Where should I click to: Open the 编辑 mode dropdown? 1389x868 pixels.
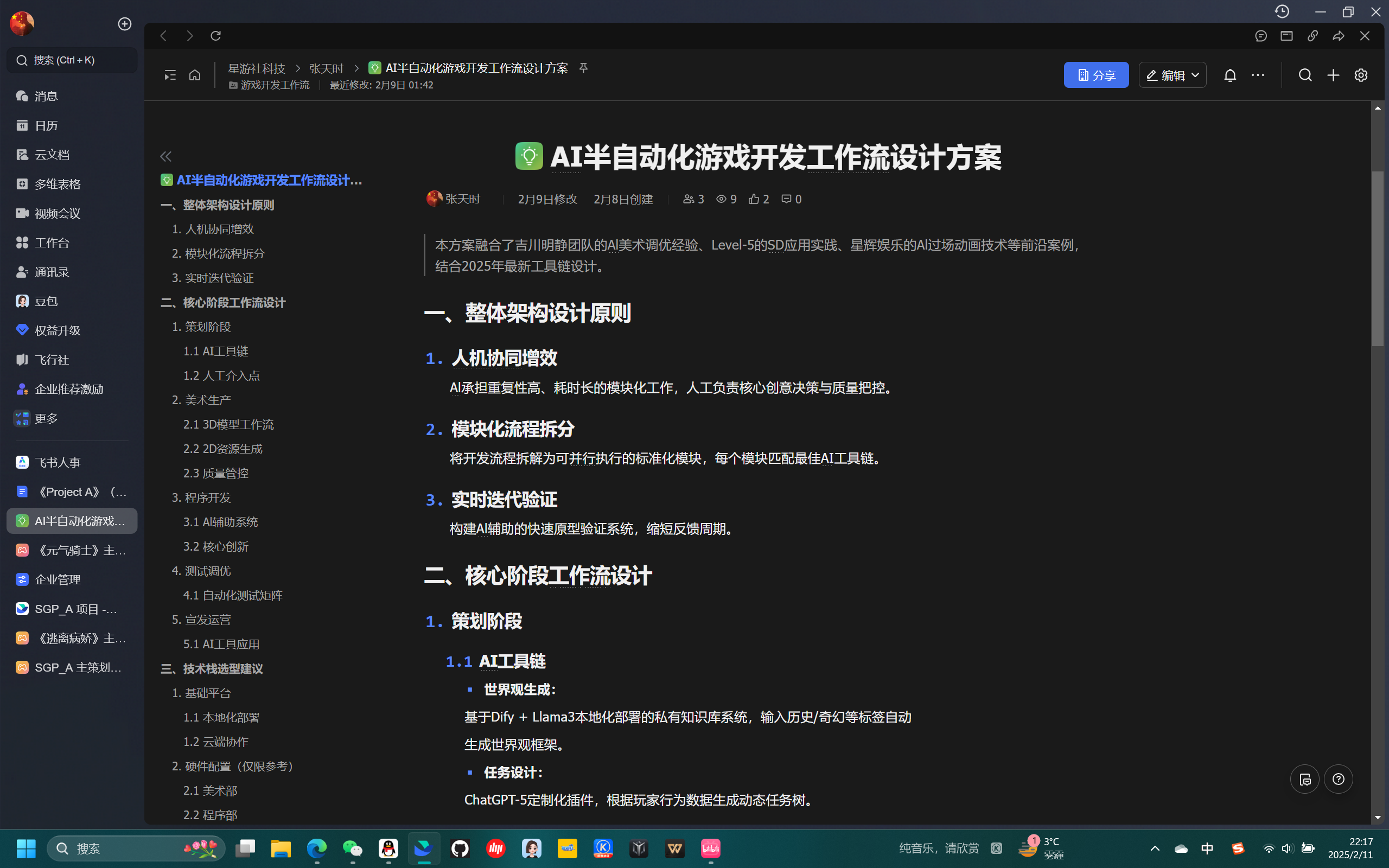(x=1172, y=75)
